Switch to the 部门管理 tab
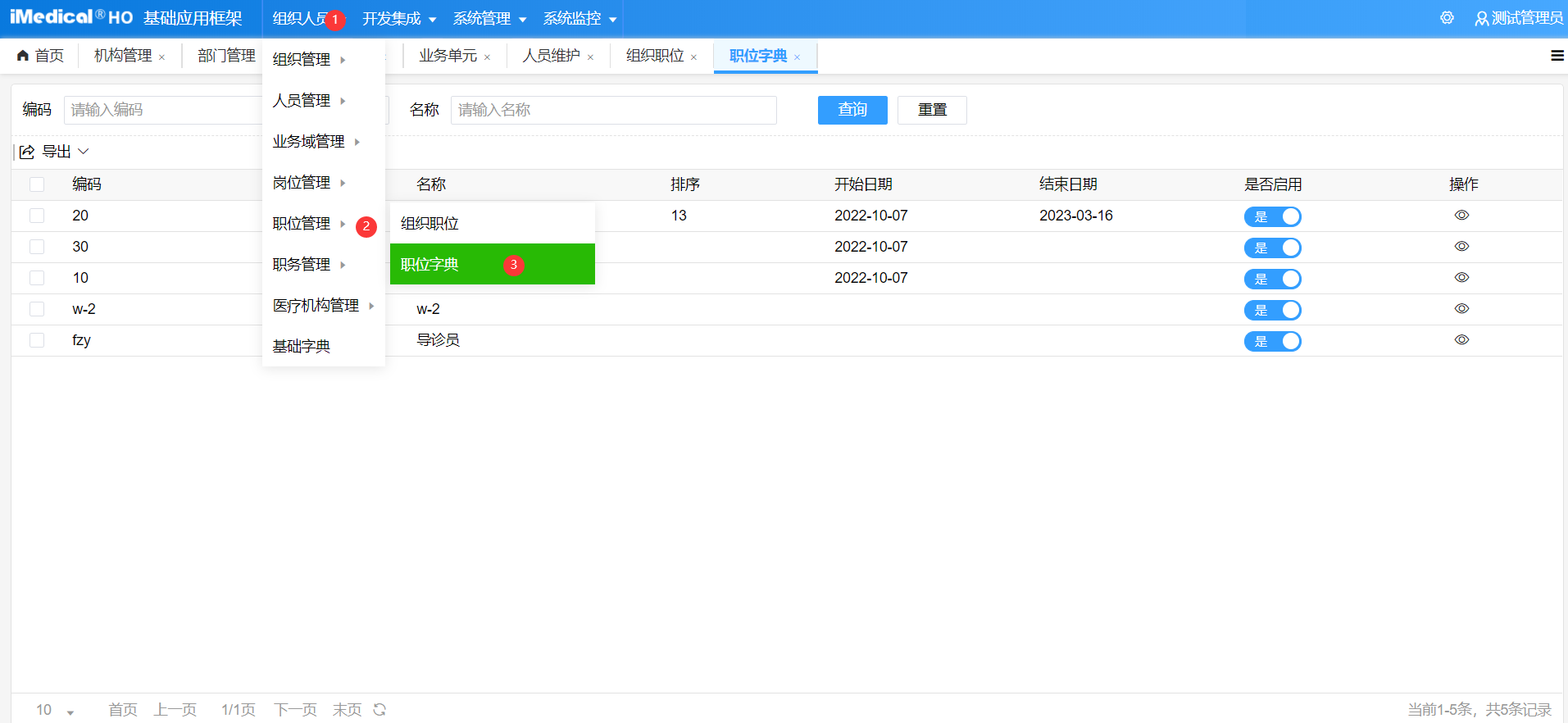This screenshot has width=1568, height=723. pos(226,56)
